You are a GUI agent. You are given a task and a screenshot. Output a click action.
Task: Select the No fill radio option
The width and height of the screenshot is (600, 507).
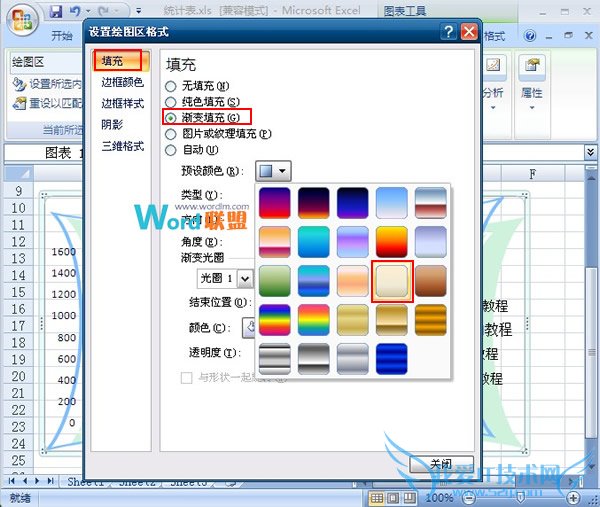(171, 86)
